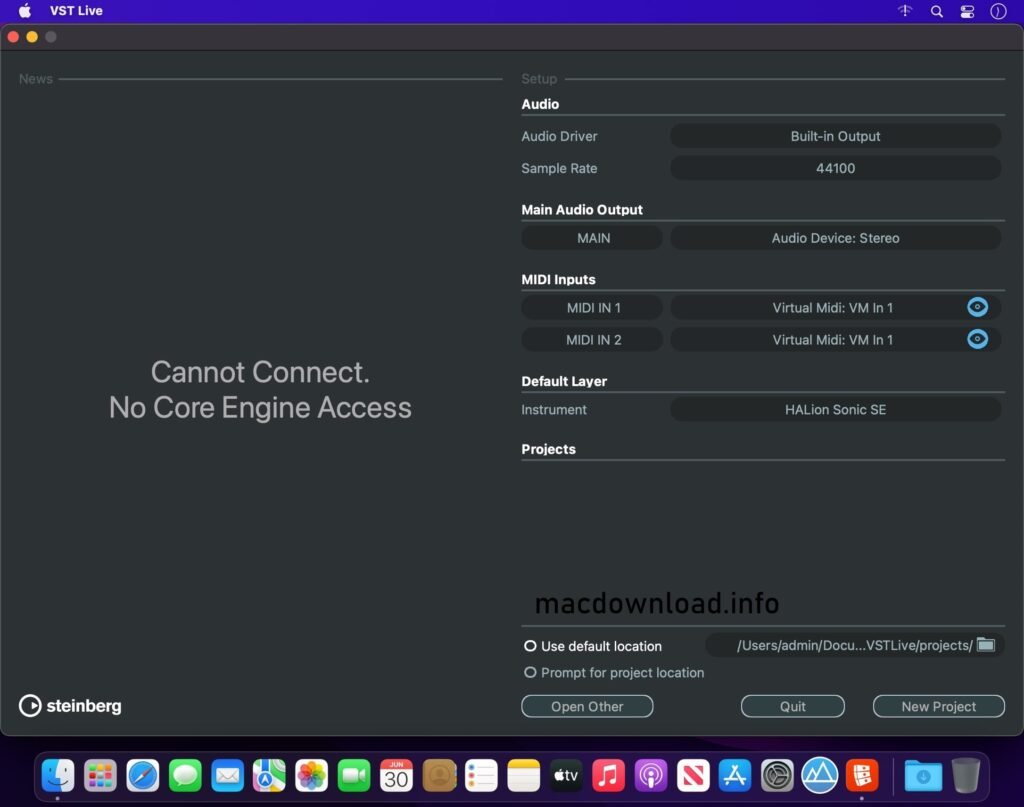The width and height of the screenshot is (1024, 807).
Task: Open the Apple menu
Action: click(x=22, y=11)
